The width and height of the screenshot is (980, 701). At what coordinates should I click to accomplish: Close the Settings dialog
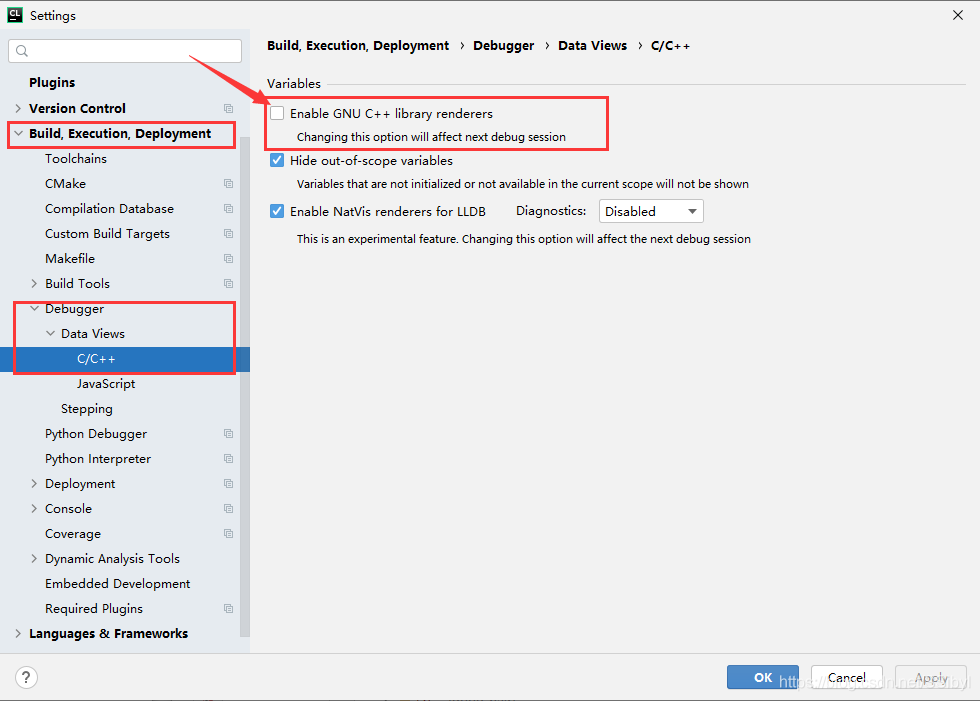pyautogui.click(x=958, y=15)
